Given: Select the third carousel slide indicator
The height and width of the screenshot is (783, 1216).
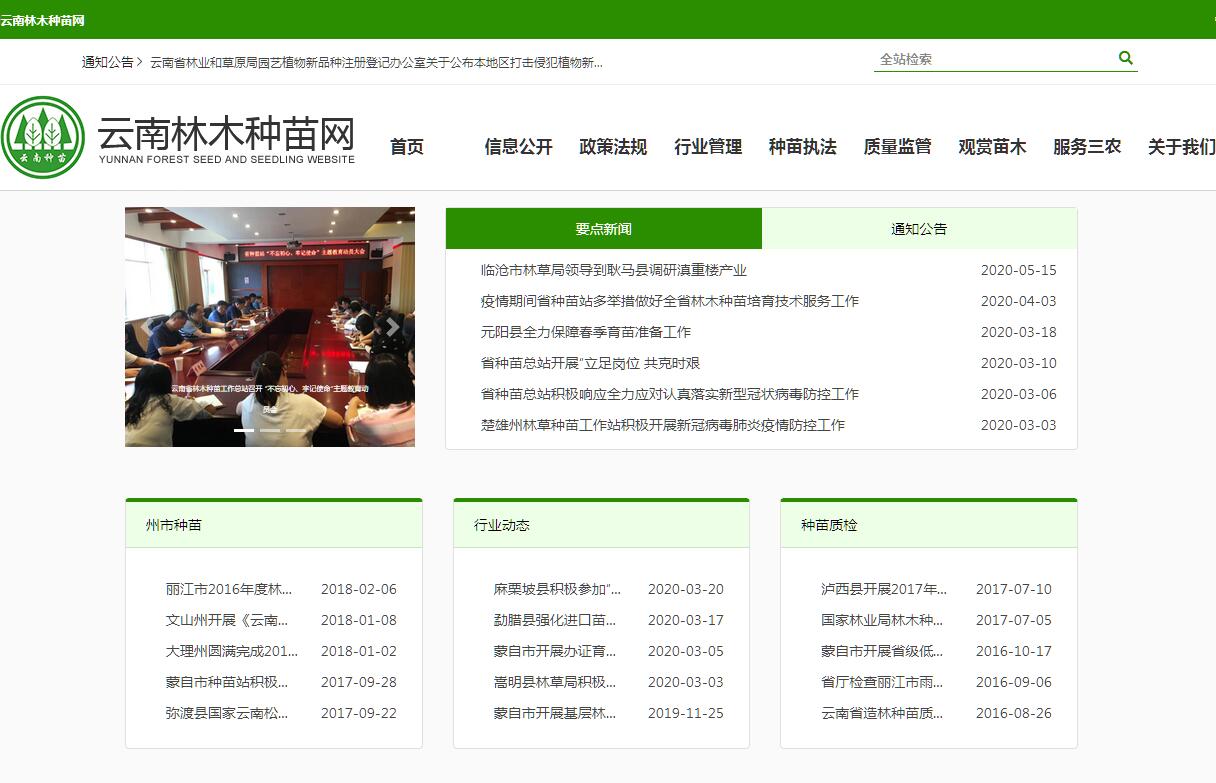Looking at the screenshot, I should [296, 430].
